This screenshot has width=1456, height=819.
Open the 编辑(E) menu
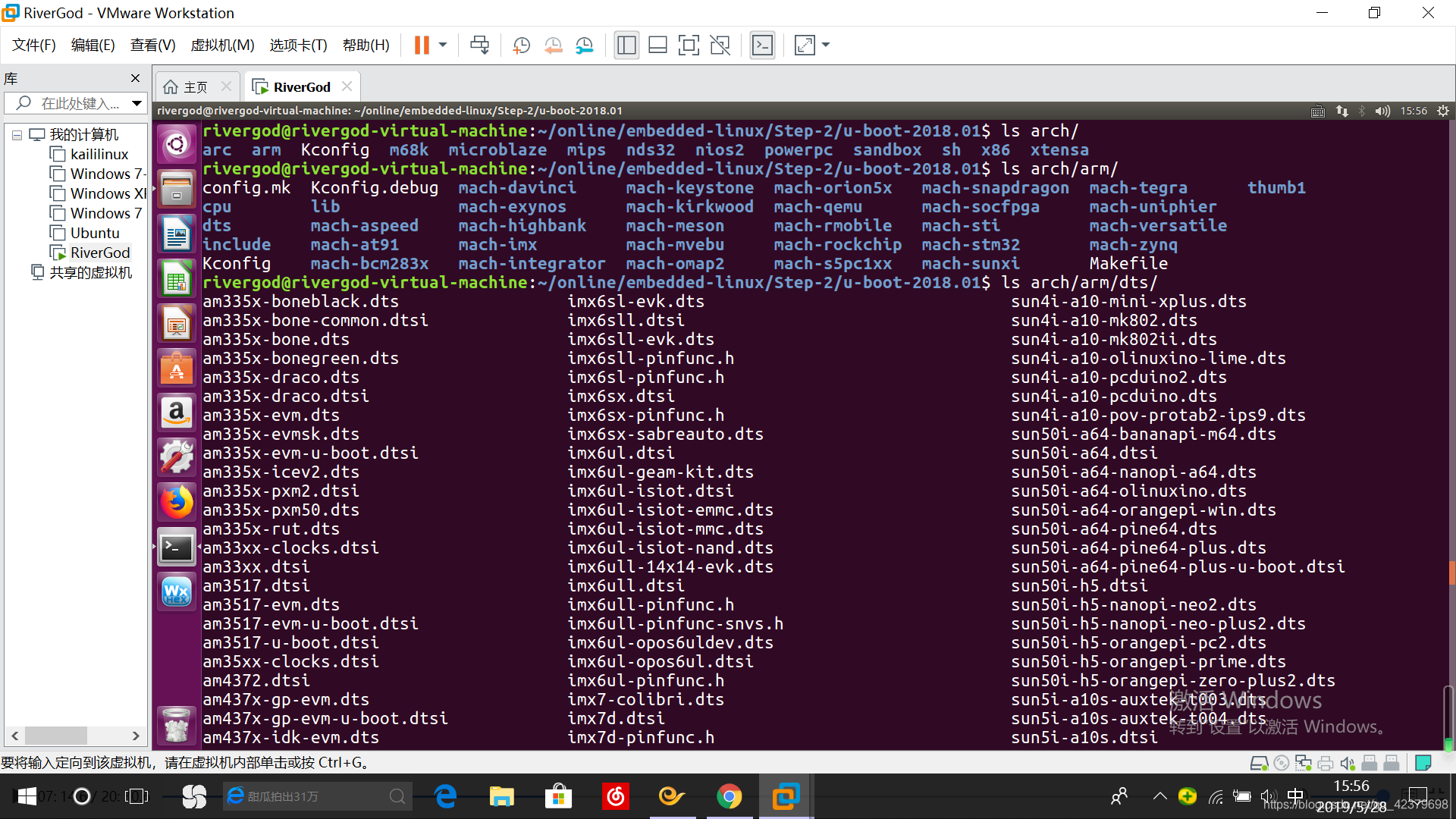93,45
